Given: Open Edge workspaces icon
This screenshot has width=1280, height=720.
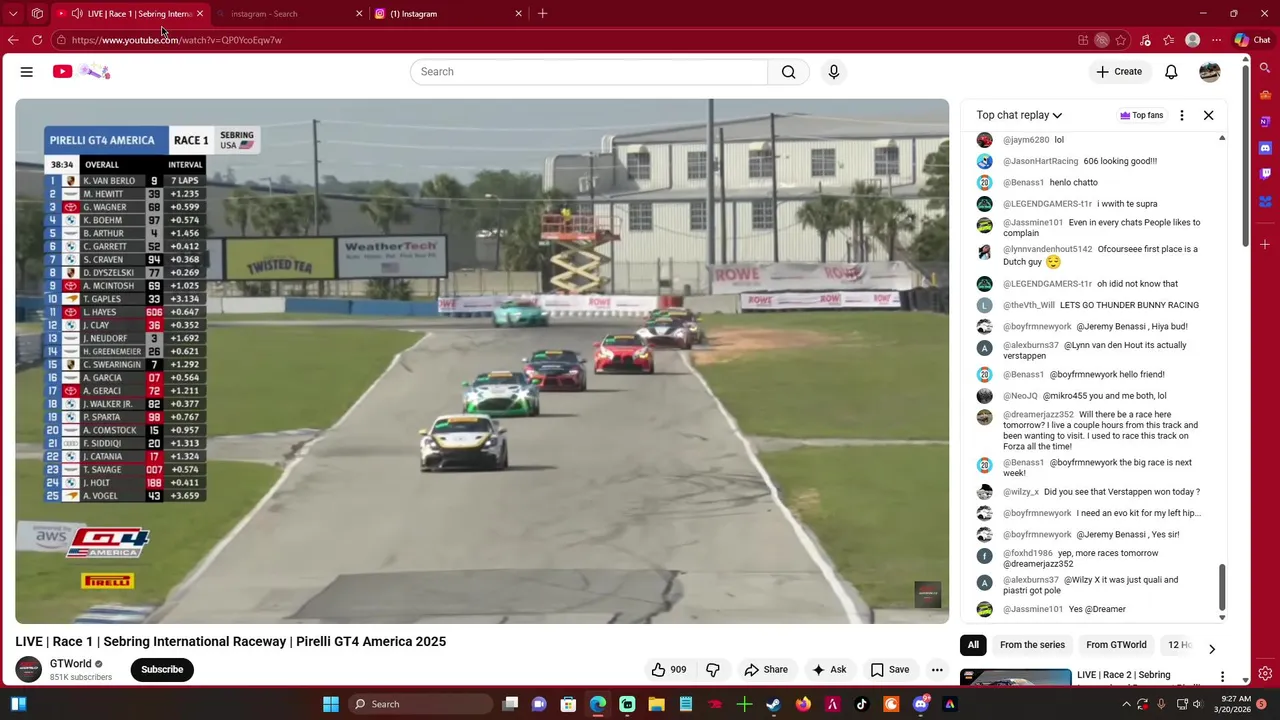Looking at the screenshot, I should (37, 14).
